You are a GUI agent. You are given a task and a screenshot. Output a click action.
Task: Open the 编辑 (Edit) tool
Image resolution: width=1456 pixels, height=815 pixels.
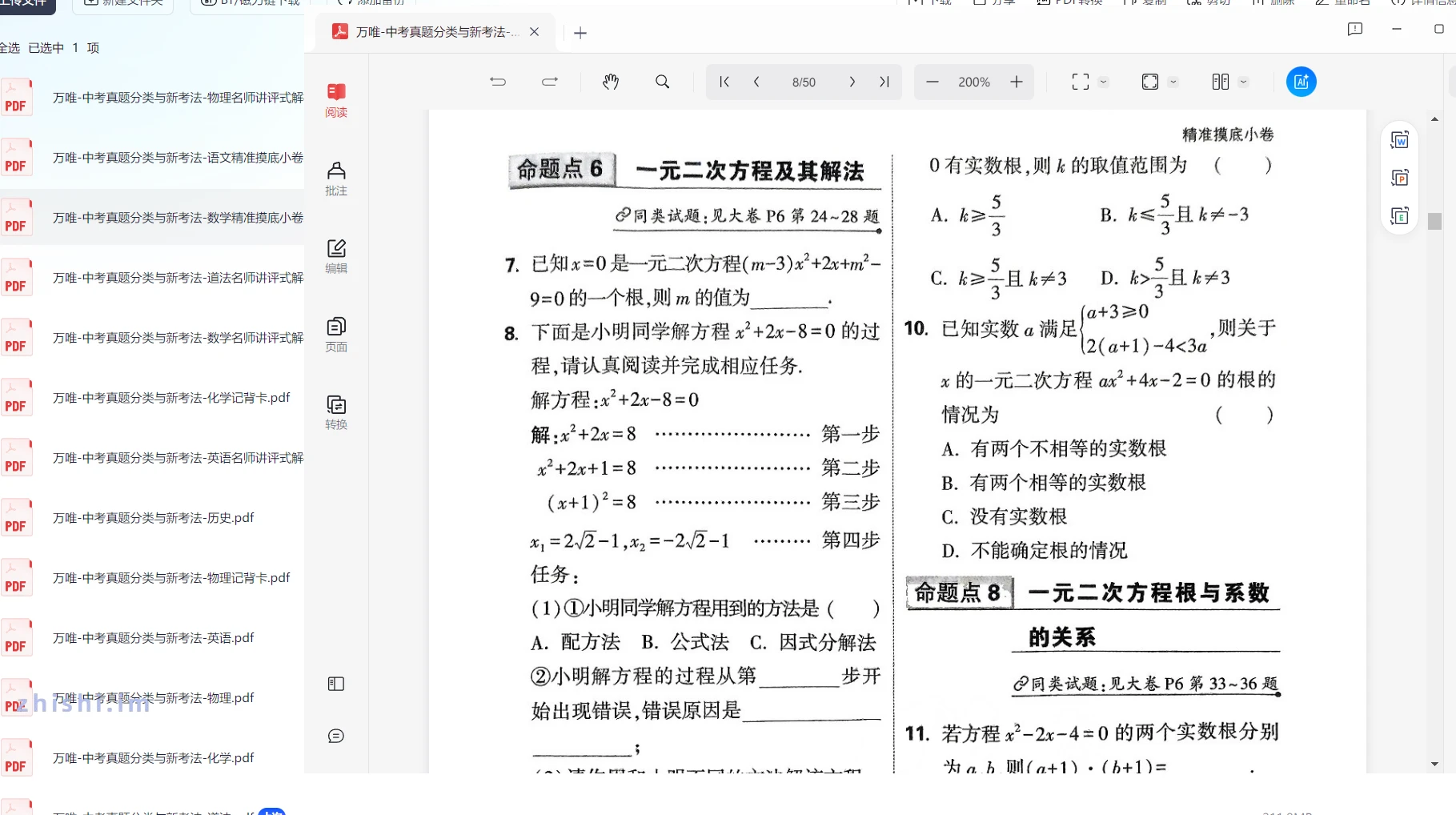point(336,256)
